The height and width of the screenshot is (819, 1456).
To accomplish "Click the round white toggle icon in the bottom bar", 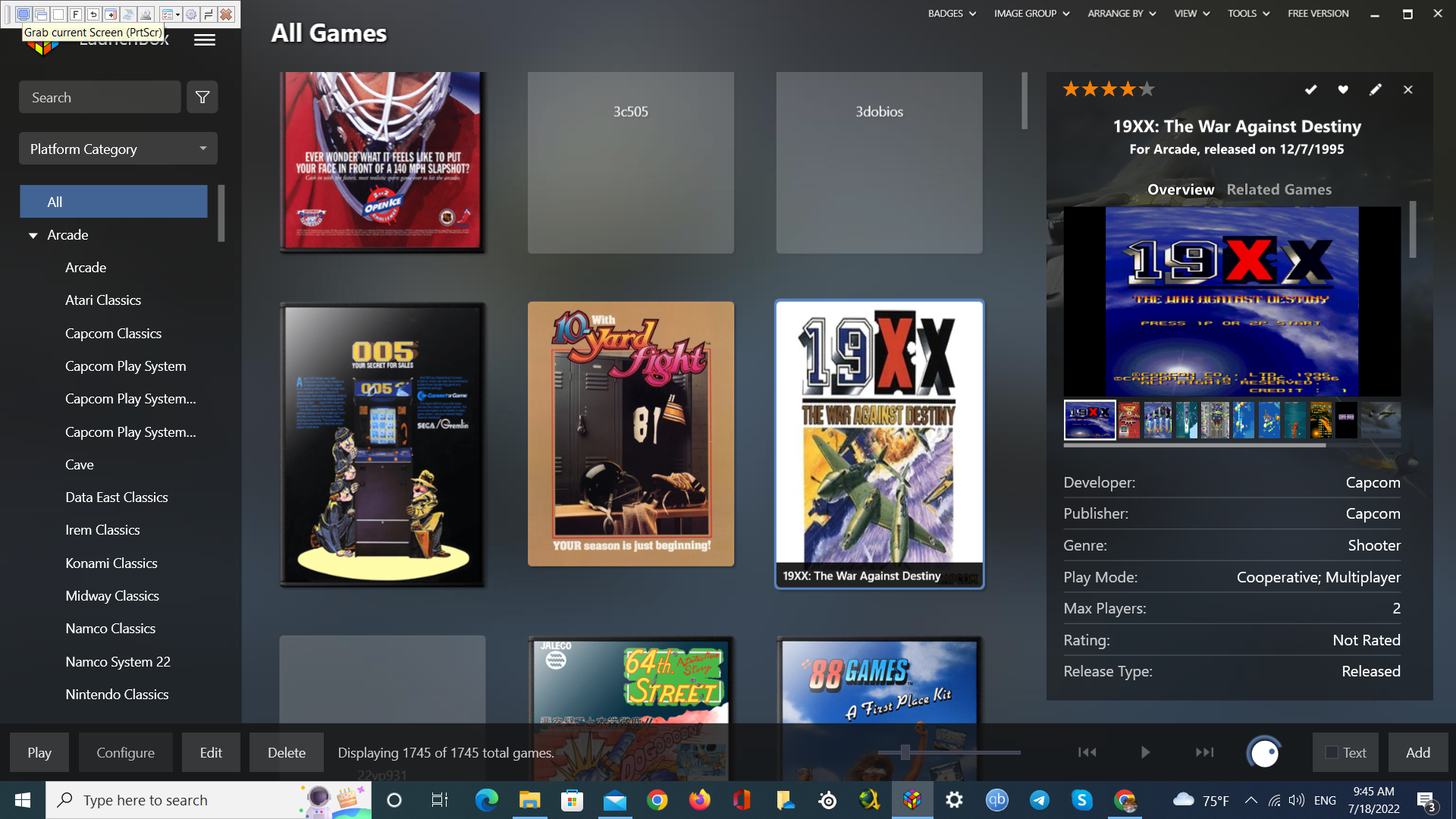I will point(1264,753).
